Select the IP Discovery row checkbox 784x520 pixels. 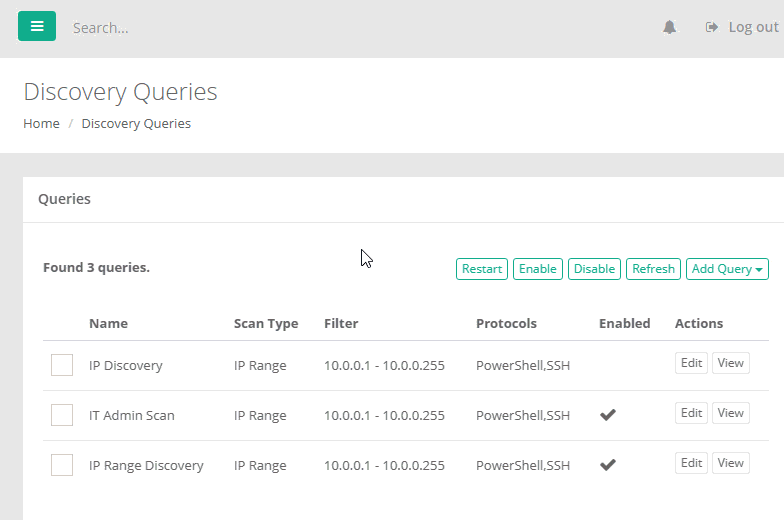click(62, 365)
